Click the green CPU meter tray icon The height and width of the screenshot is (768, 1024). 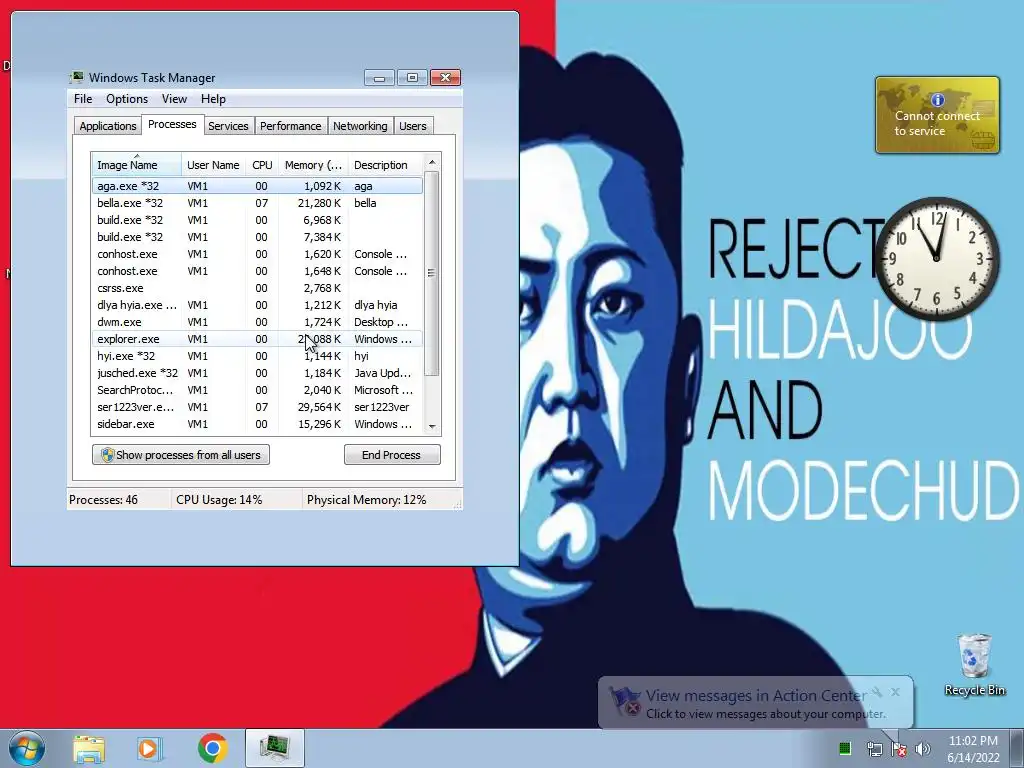845,748
